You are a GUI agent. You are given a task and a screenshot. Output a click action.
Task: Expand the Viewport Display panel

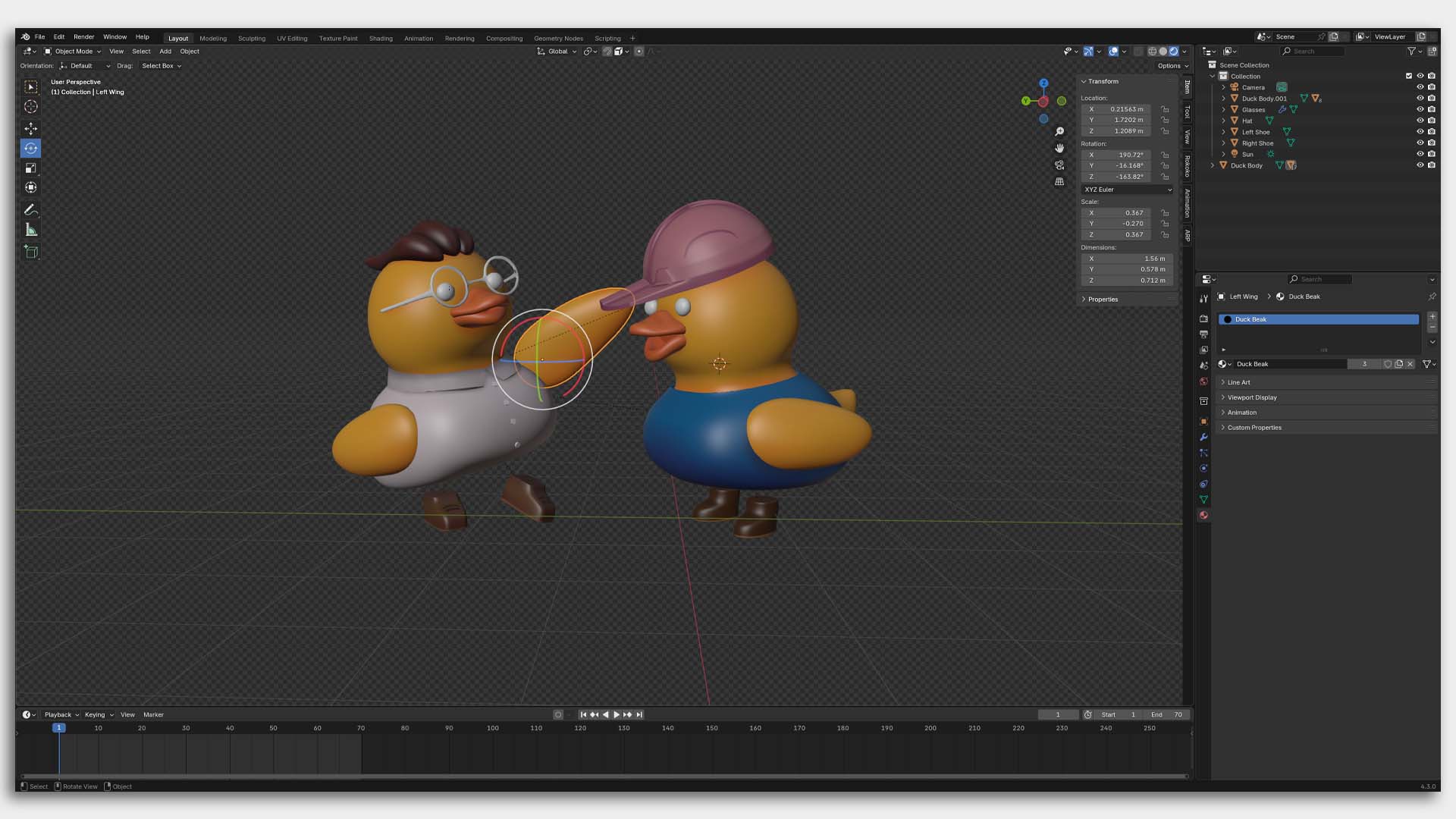point(1252,397)
